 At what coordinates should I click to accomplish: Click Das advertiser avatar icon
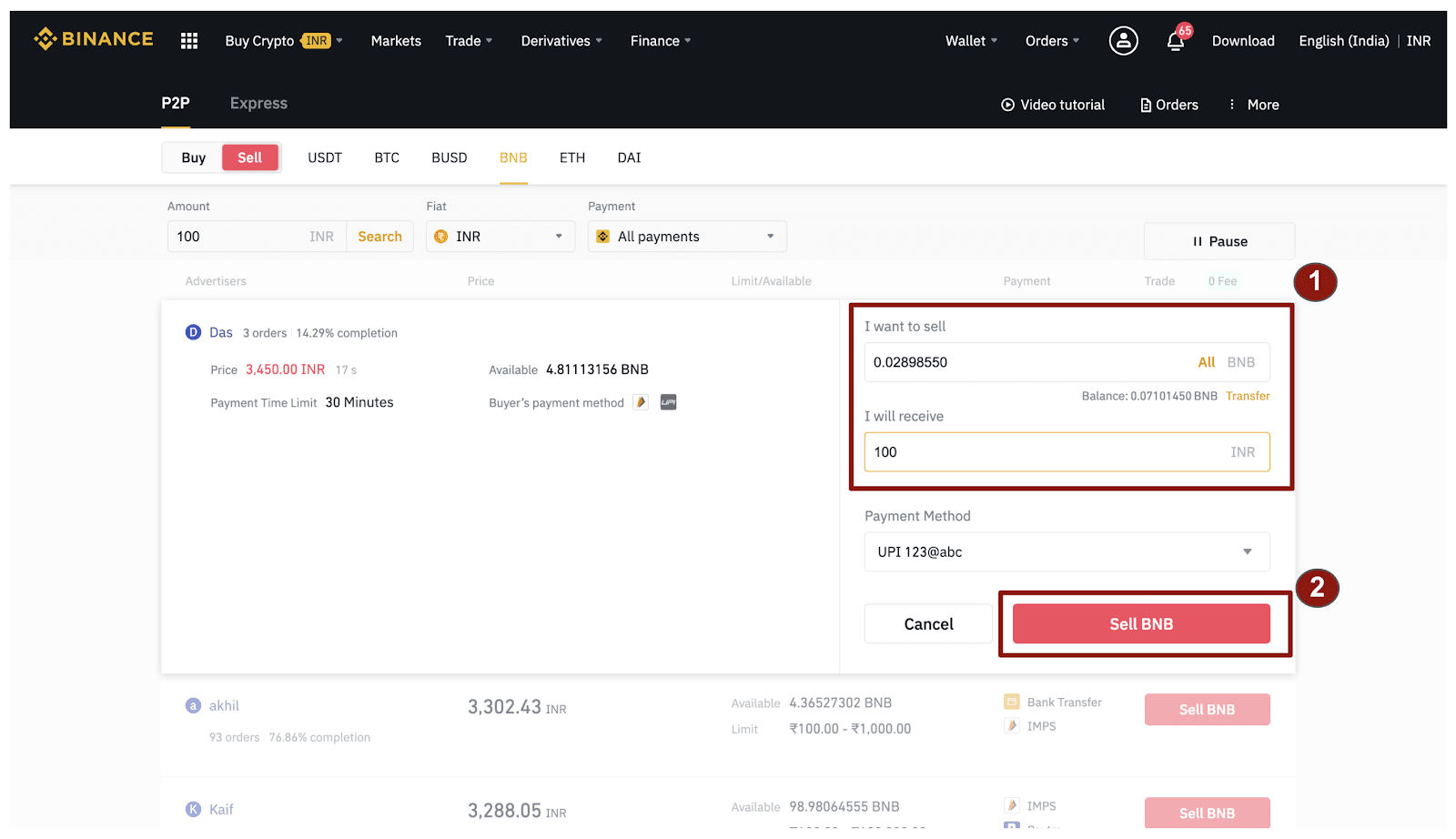(193, 332)
